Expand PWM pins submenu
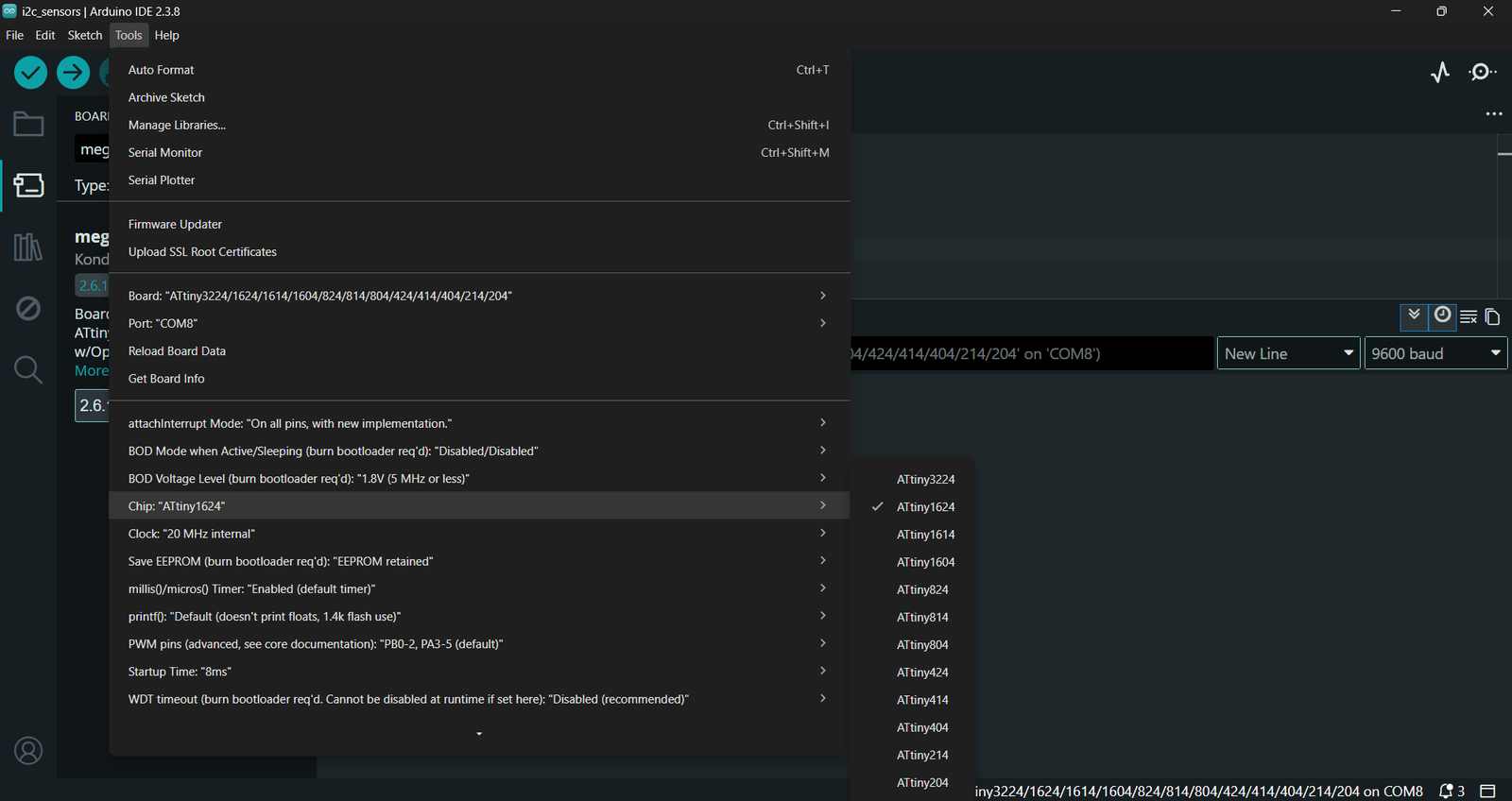Image resolution: width=1512 pixels, height=801 pixels. pyautogui.click(x=479, y=643)
